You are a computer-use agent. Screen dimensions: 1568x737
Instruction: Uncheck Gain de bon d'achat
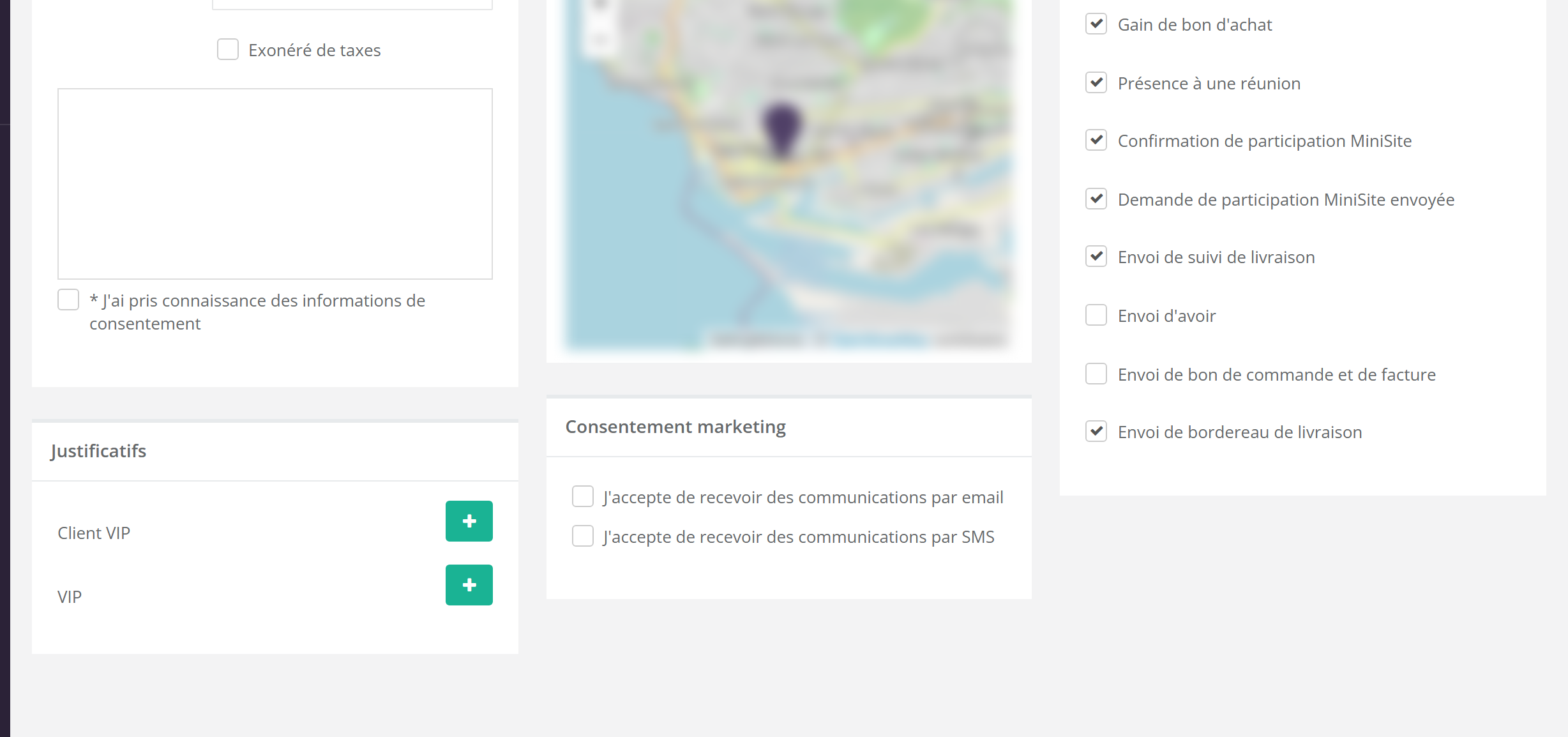pyautogui.click(x=1096, y=24)
